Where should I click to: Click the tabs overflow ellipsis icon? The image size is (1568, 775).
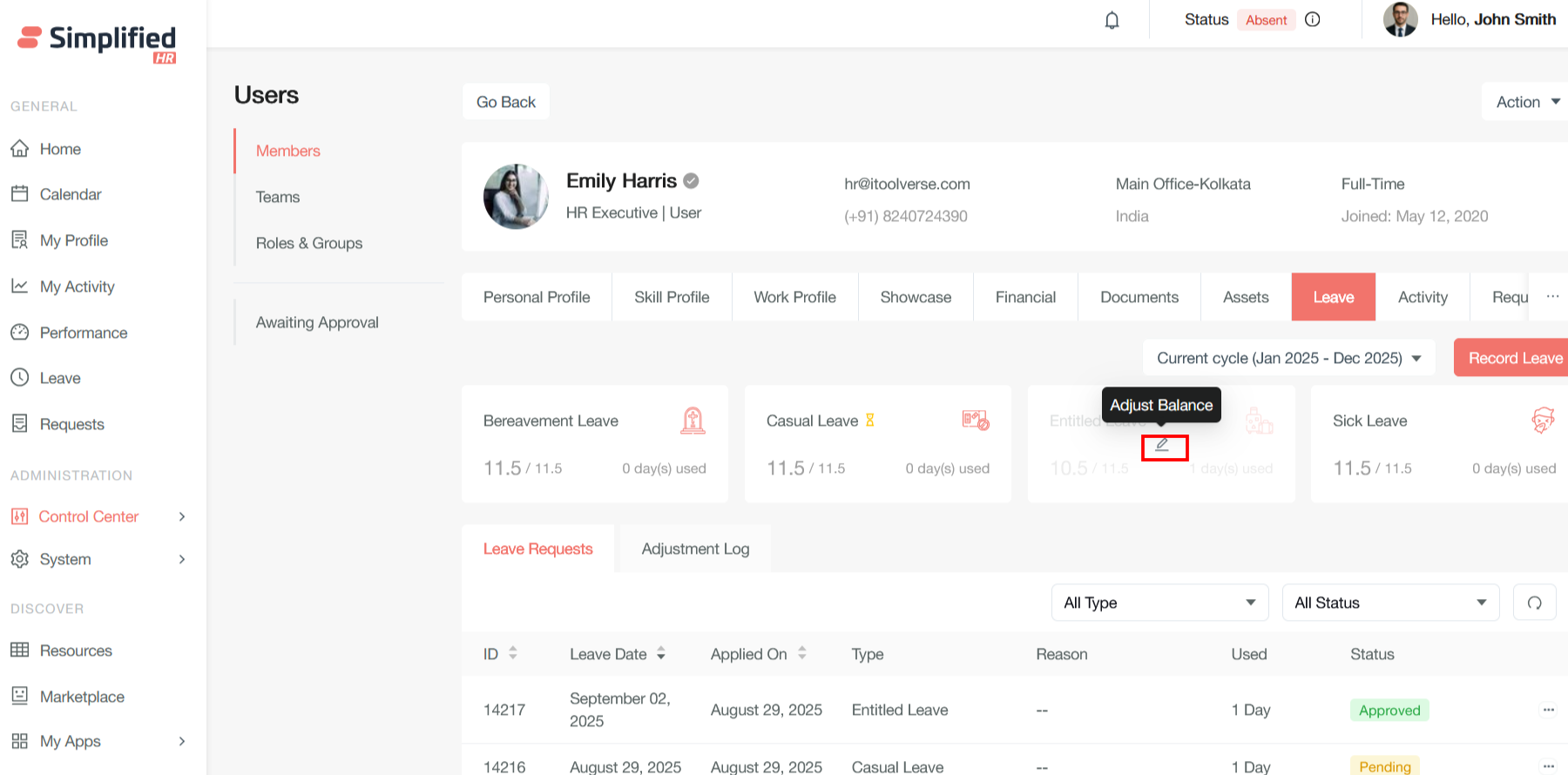1552,297
